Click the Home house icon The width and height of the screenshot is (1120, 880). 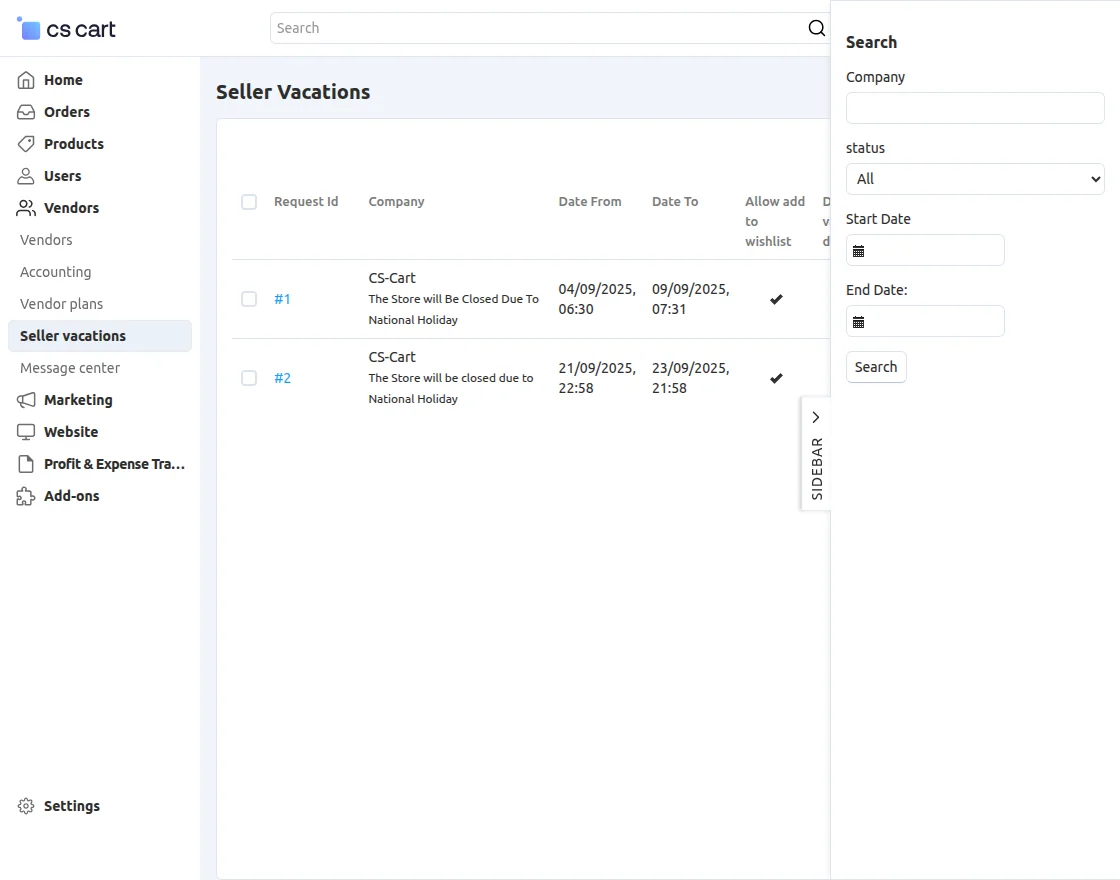coord(26,80)
